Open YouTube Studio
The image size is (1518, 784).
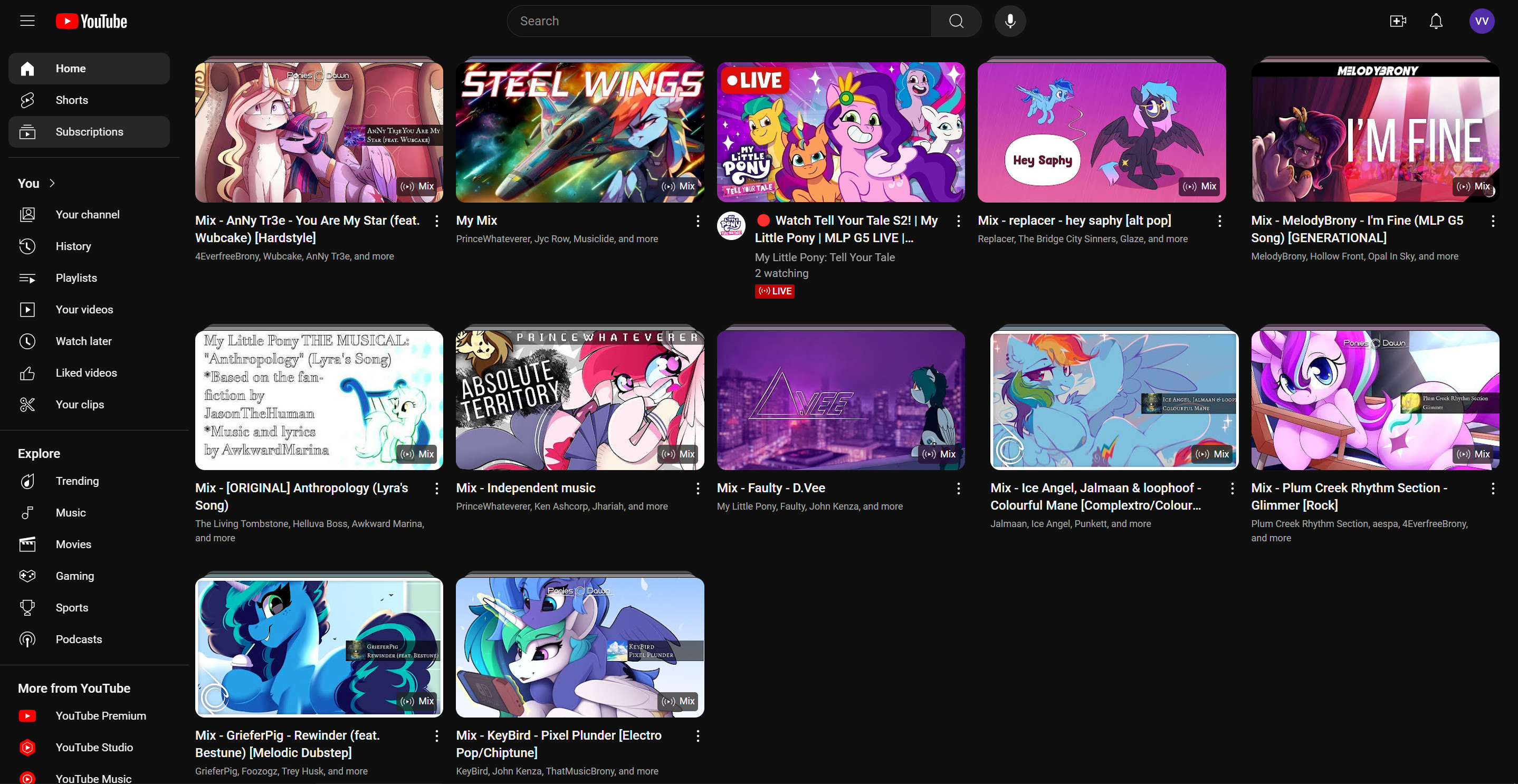point(89,748)
